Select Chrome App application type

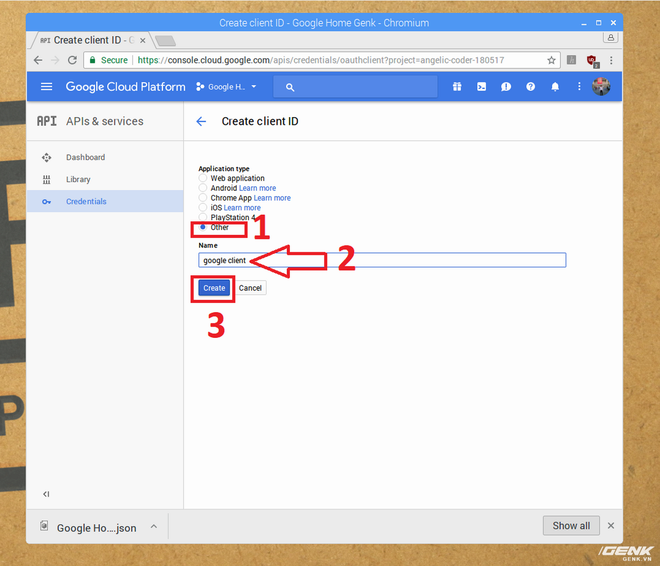pyautogui.click(x=202, y=197)
